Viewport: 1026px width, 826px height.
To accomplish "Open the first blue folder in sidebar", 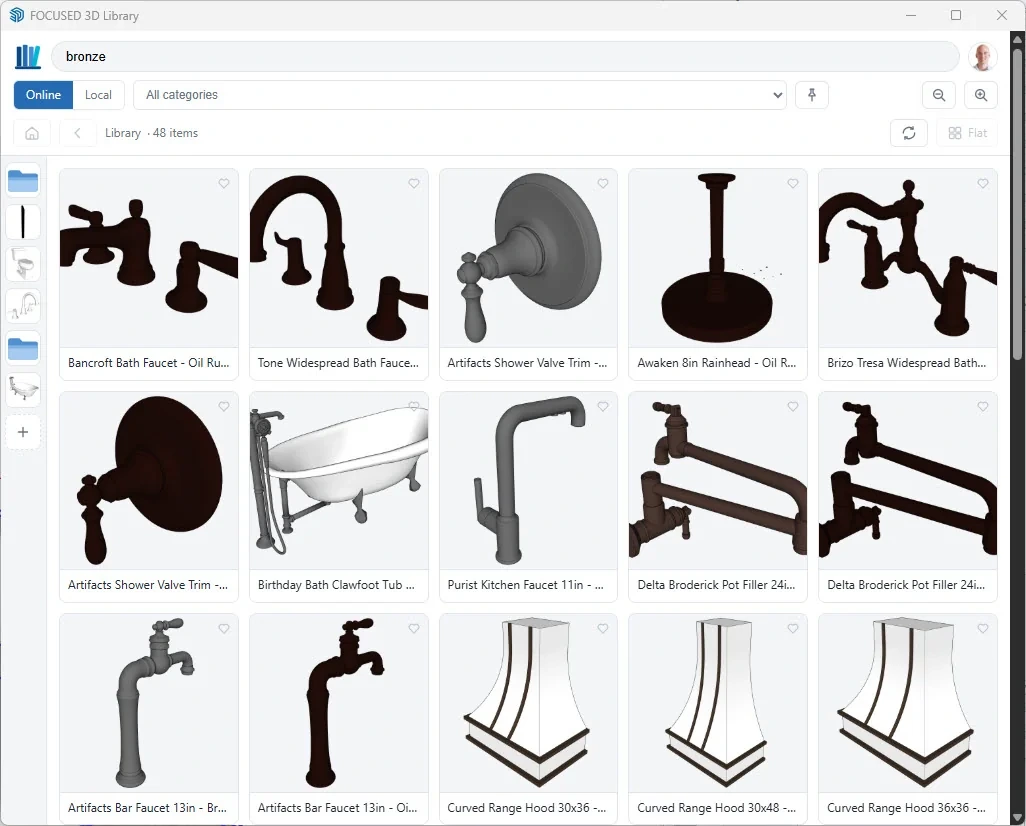I will [23, 181].
